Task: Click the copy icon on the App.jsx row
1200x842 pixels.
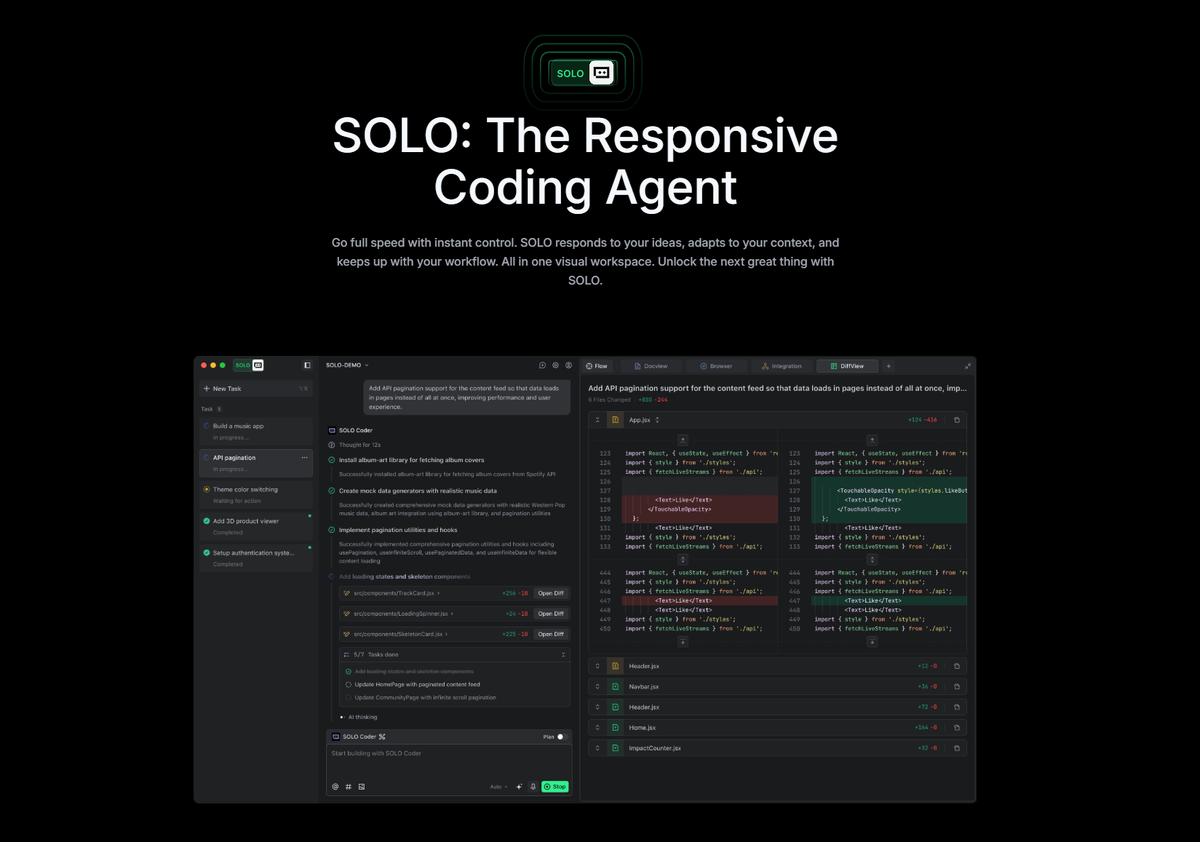Action: click(x=956, y=420)
